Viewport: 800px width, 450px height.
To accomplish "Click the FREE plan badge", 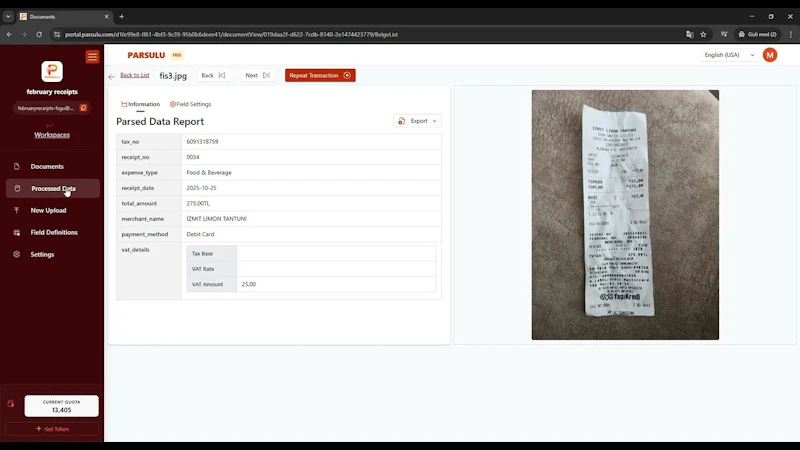I will (x=177, y=55).
